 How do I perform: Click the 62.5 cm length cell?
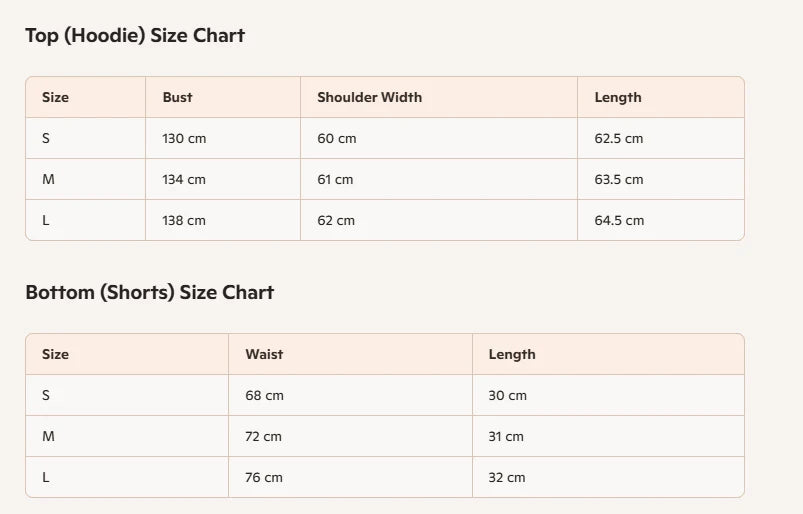pyautogui.click(x=618, y=139)
